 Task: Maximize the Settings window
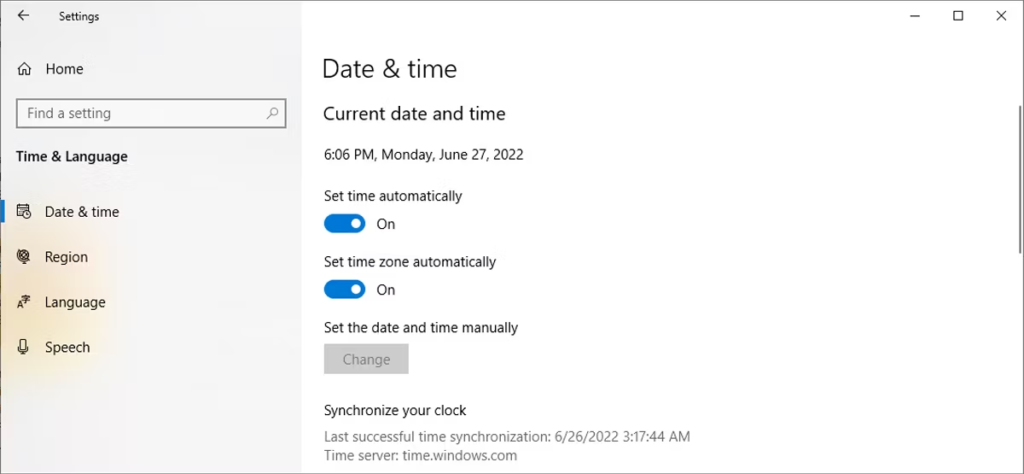(958, 16)
